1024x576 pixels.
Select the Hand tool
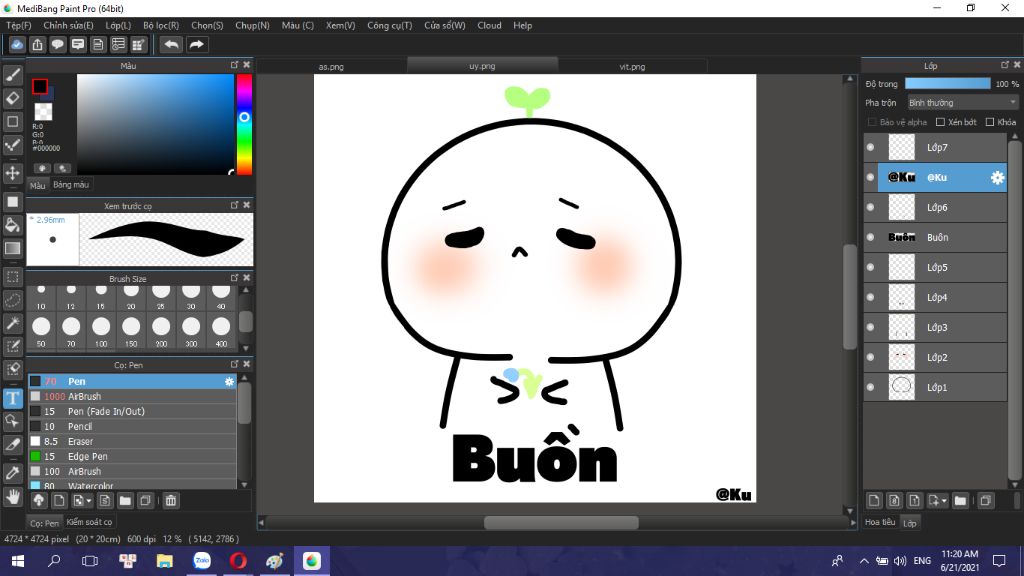coord(12,497)
